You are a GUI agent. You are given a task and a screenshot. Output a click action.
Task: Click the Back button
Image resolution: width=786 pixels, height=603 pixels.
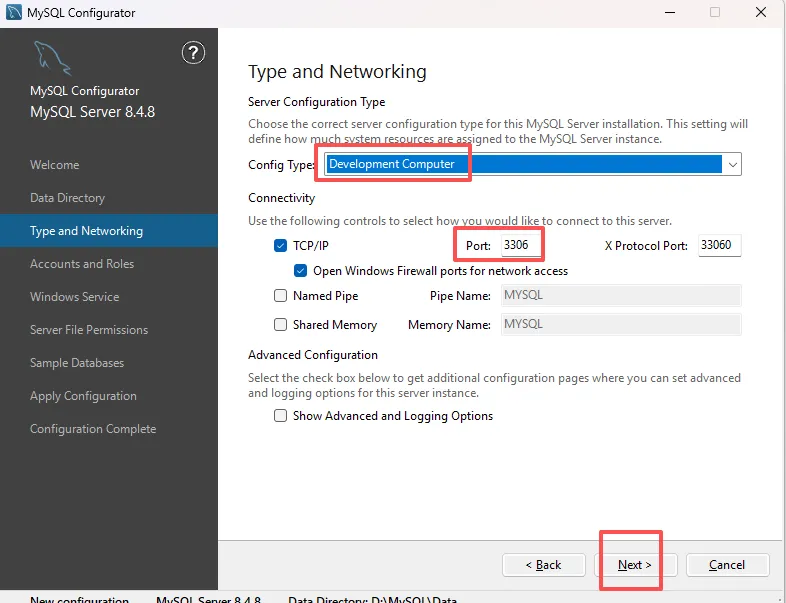pos(543,565)
